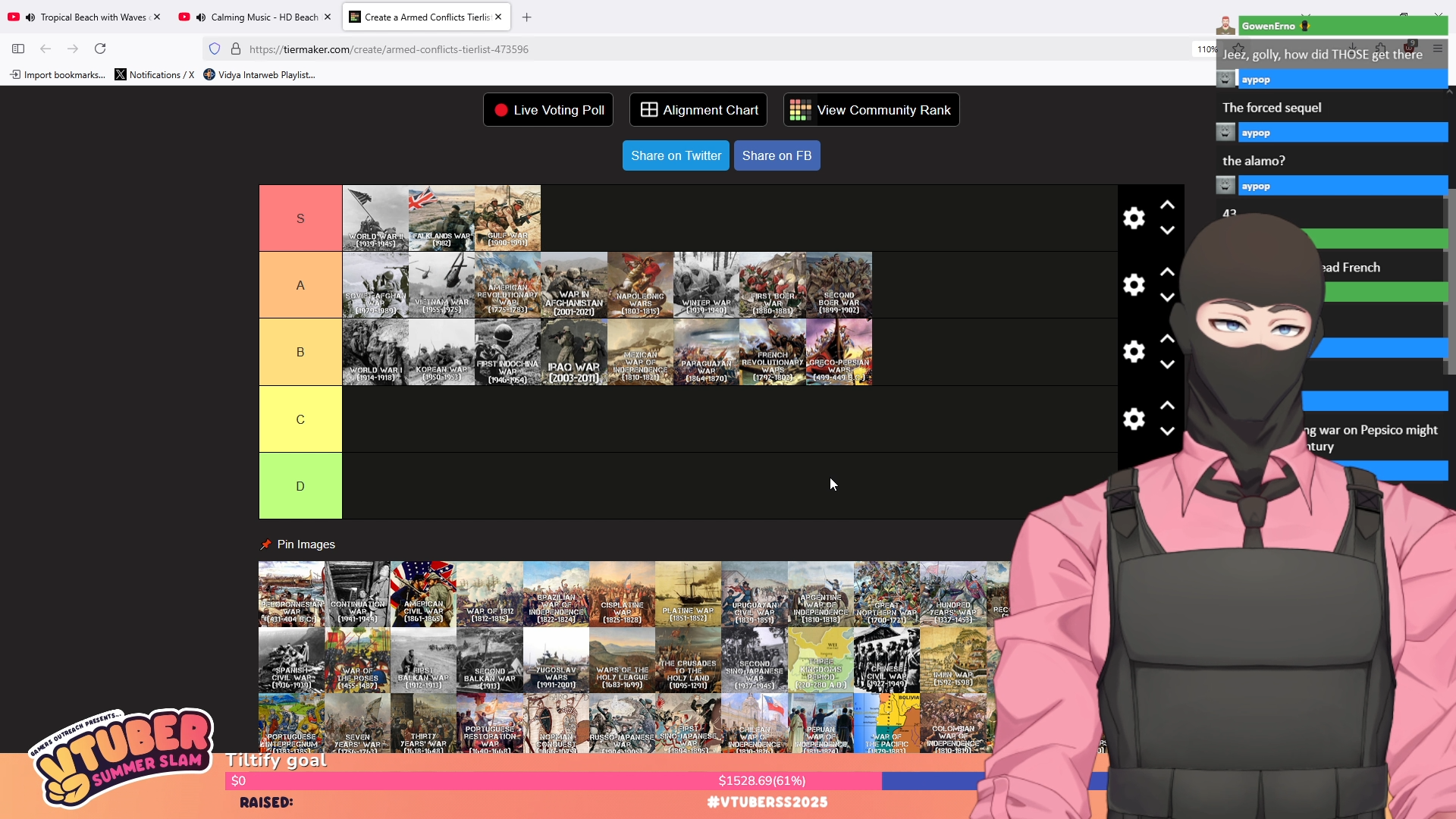This screenshot has height=819, width=1456.
Task: Mute audio icon on Calming Music tab
Action: pos(201,17)
